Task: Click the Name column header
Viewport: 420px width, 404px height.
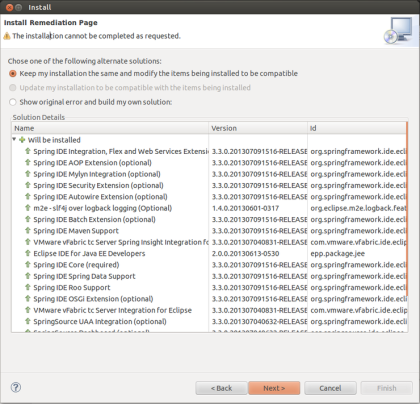Action: click(110, 128)
